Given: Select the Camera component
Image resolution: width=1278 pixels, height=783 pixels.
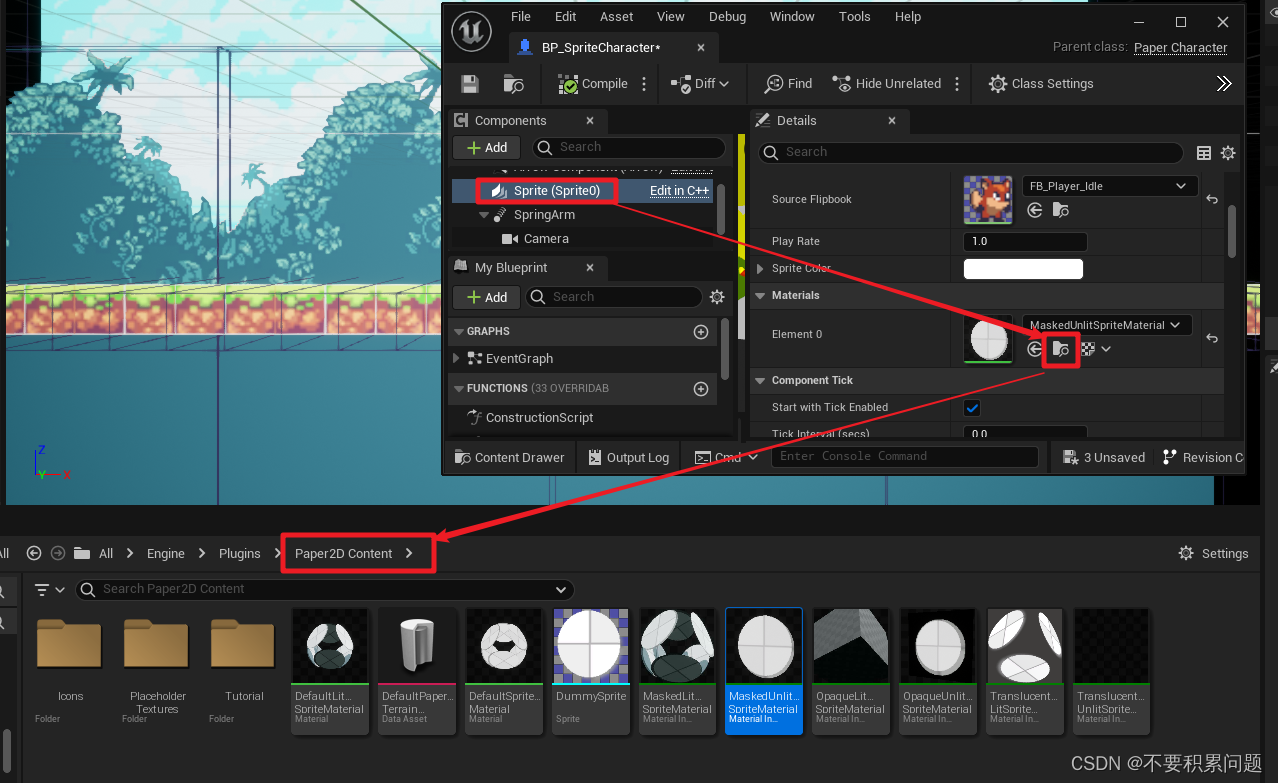Looking at the screenshot, I should [x=546, y=239].
